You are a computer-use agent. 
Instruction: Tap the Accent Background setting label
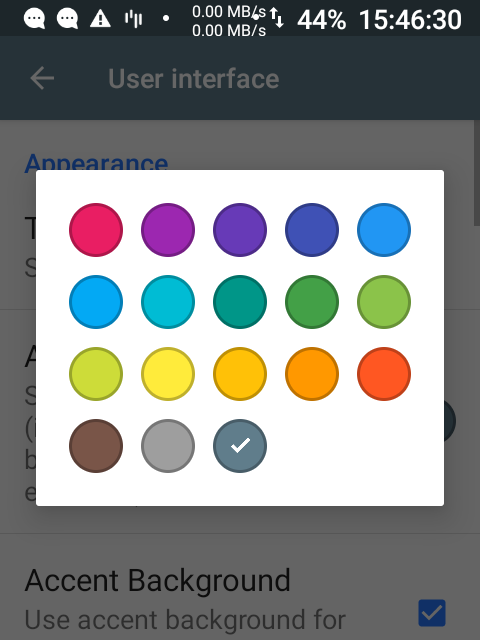coord(158,580)
